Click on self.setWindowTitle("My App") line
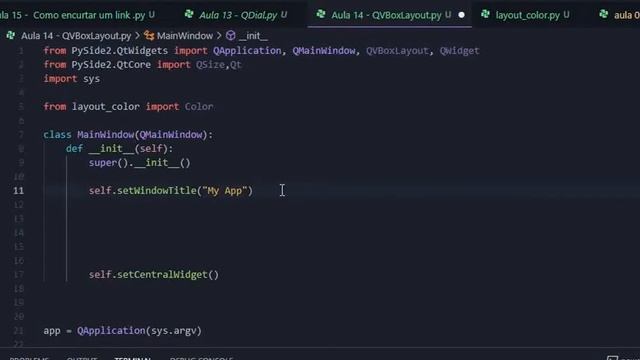This screenshot has width=640, height=360. click(x=171, y=191)
